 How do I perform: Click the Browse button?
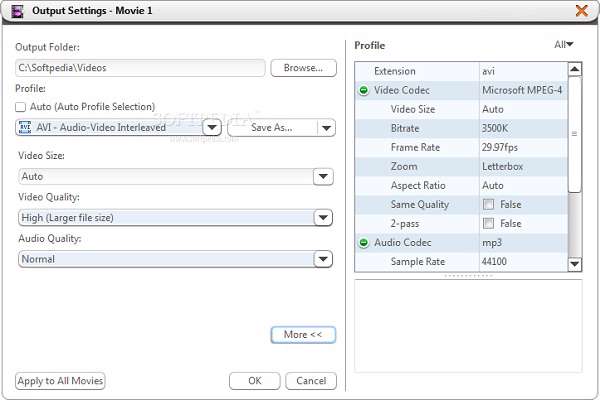(x=303, y=68)
